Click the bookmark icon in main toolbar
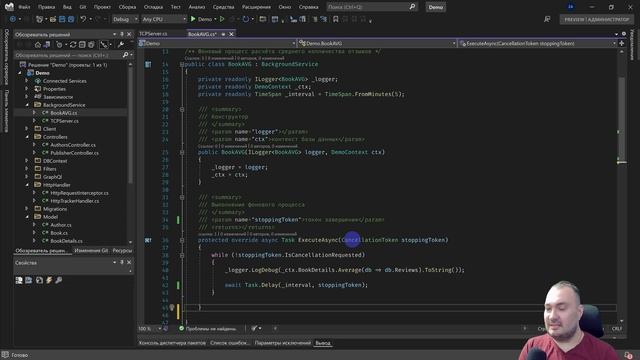Image resolution: width=640 pixels, height=360 pixels. coord(336,19)
